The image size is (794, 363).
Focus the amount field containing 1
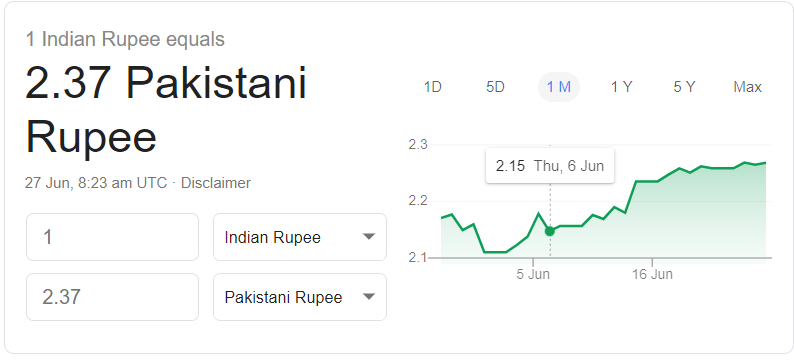112,237
